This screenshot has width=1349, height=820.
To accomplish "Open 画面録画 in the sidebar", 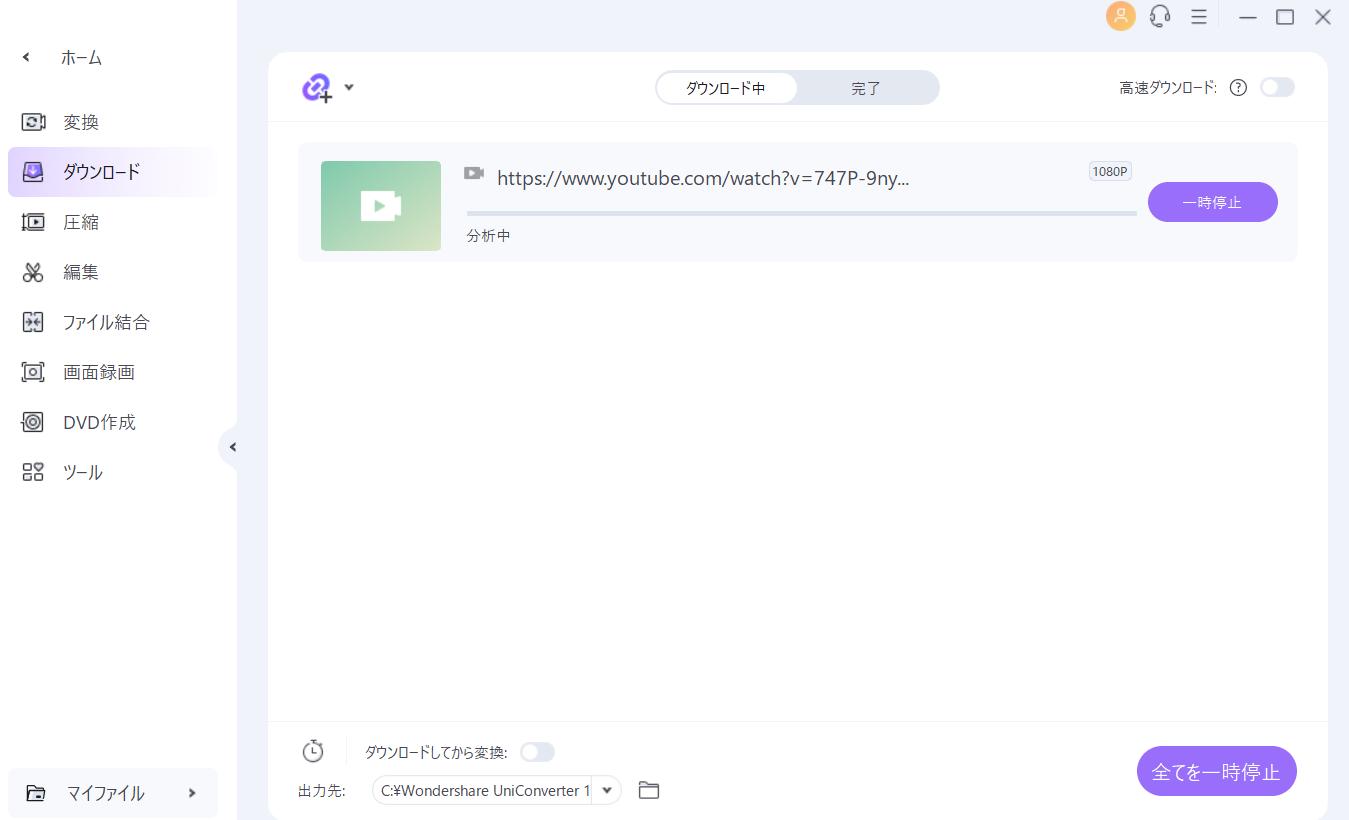I will [x=113, y=372].
